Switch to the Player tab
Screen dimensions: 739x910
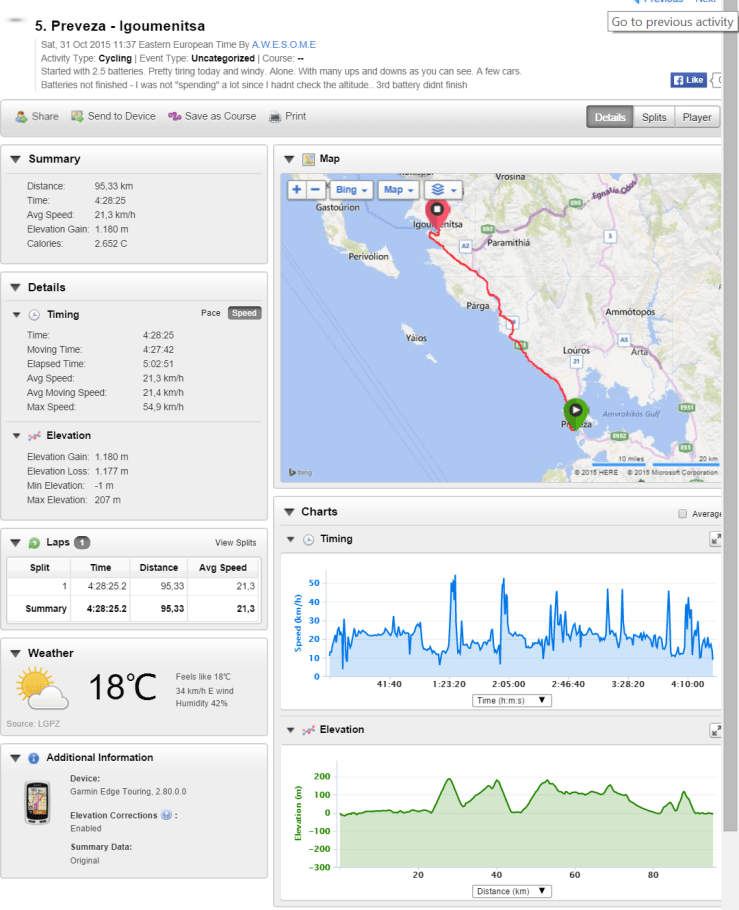(x=697, y=117)
